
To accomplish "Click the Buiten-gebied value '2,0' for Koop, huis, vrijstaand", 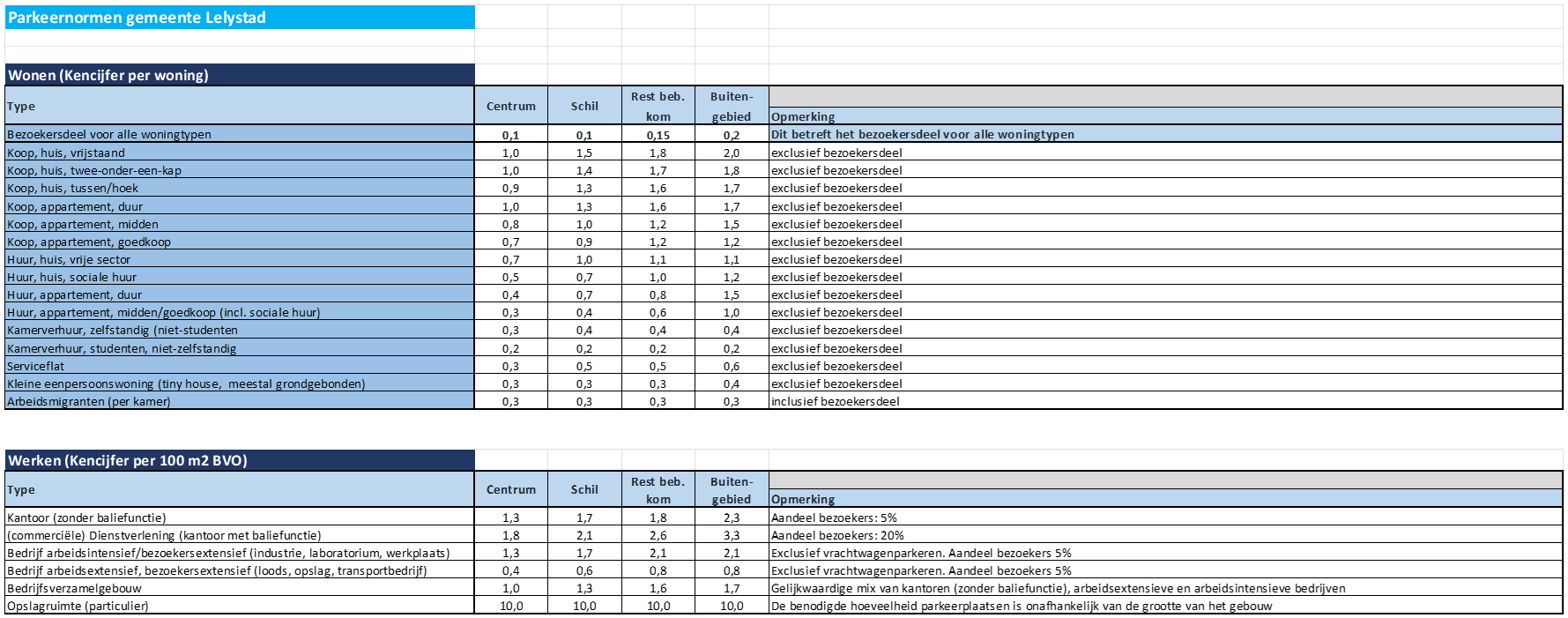I will pos(732,153).
